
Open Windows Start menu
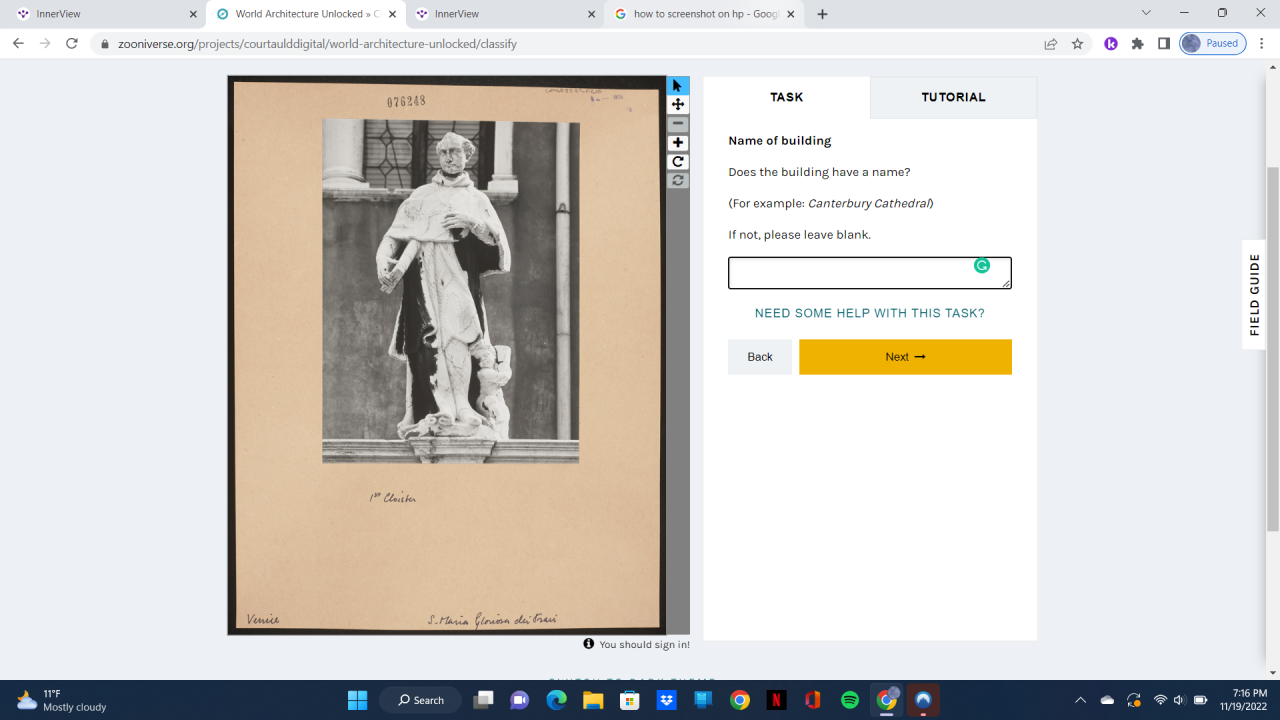[x=357, y=700]
